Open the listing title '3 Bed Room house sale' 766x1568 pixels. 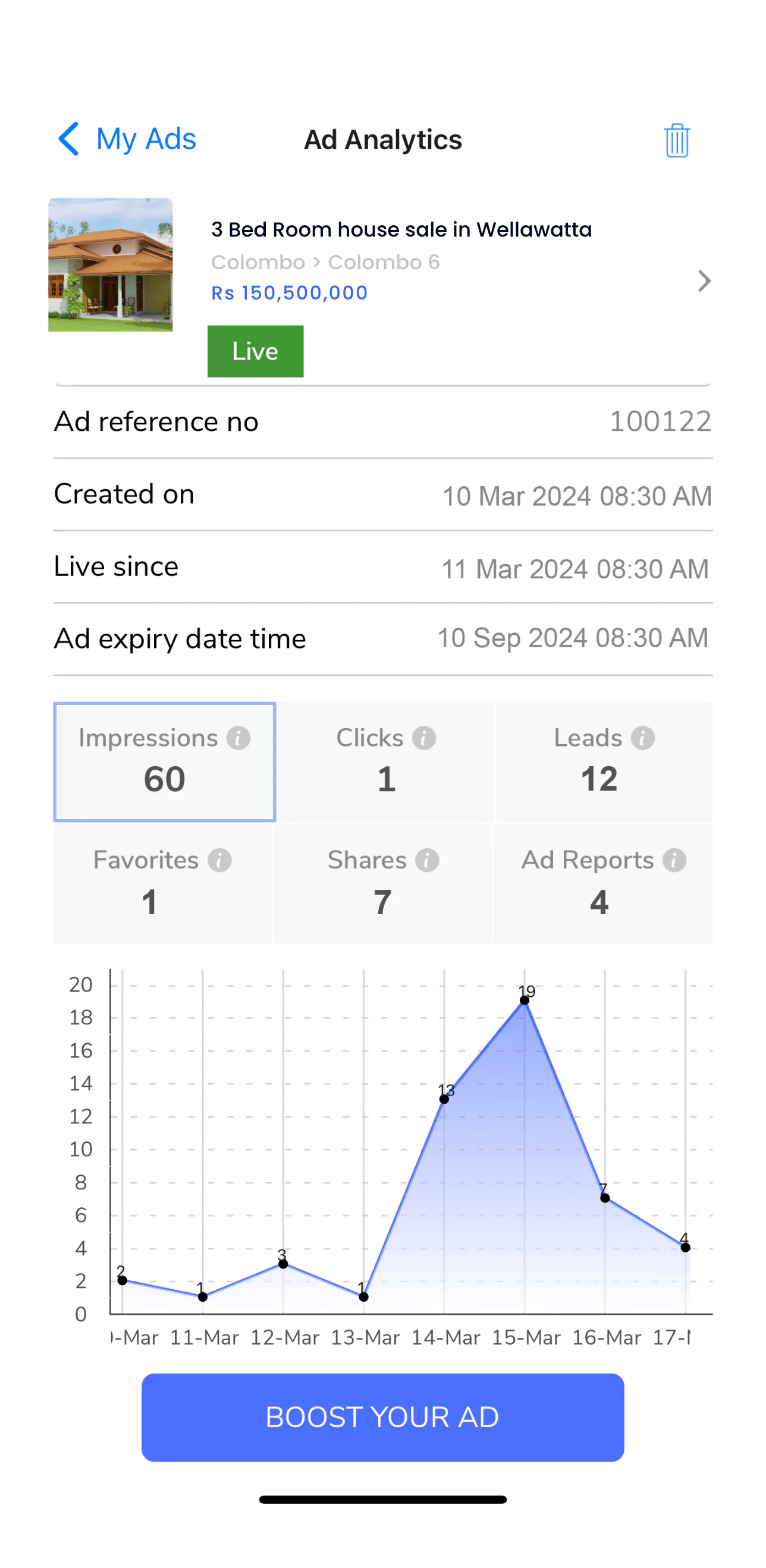tap(401, 229)
